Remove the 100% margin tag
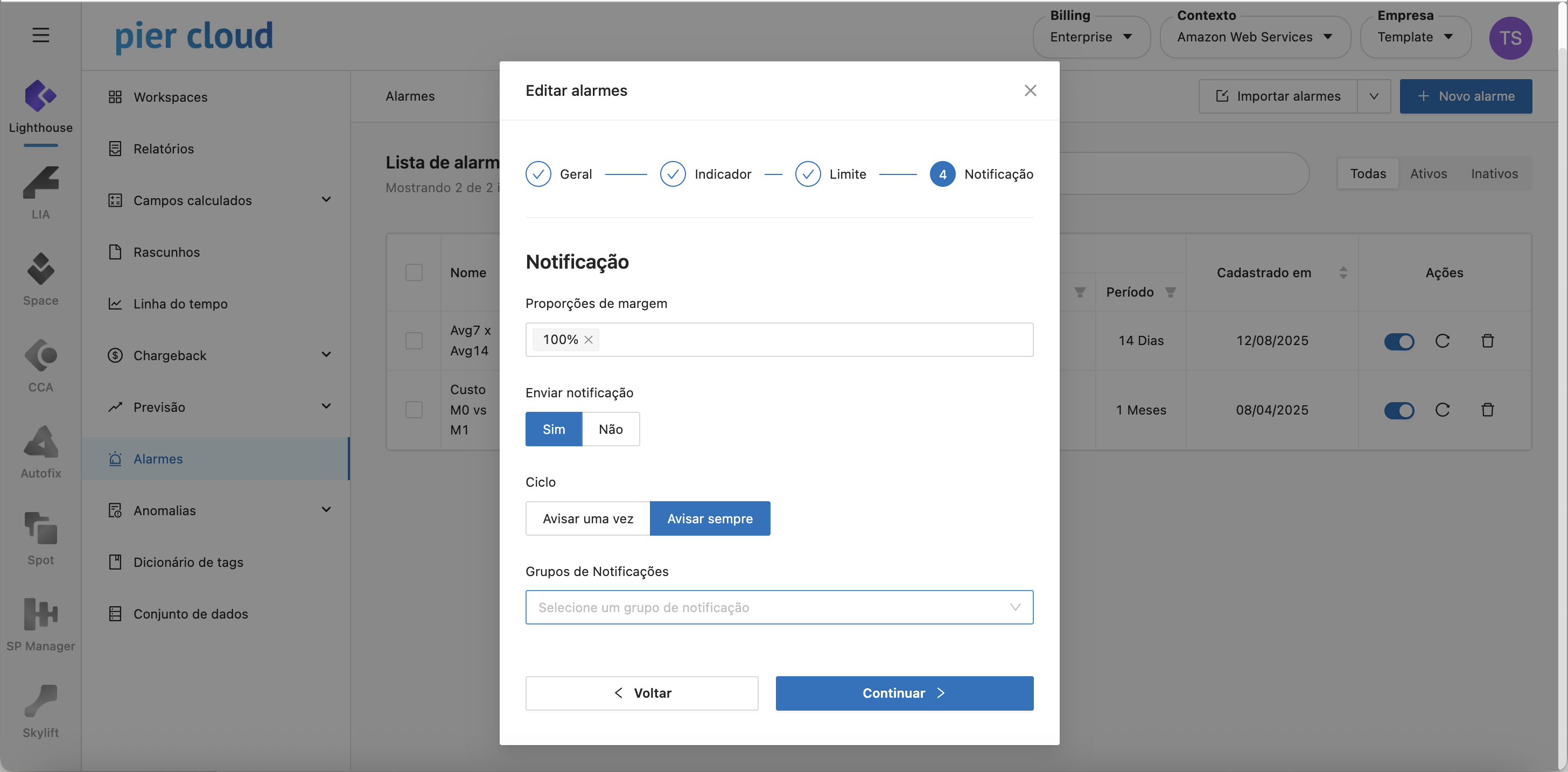Viewport: 1568px width, 772px height. (x=588, y=340)
